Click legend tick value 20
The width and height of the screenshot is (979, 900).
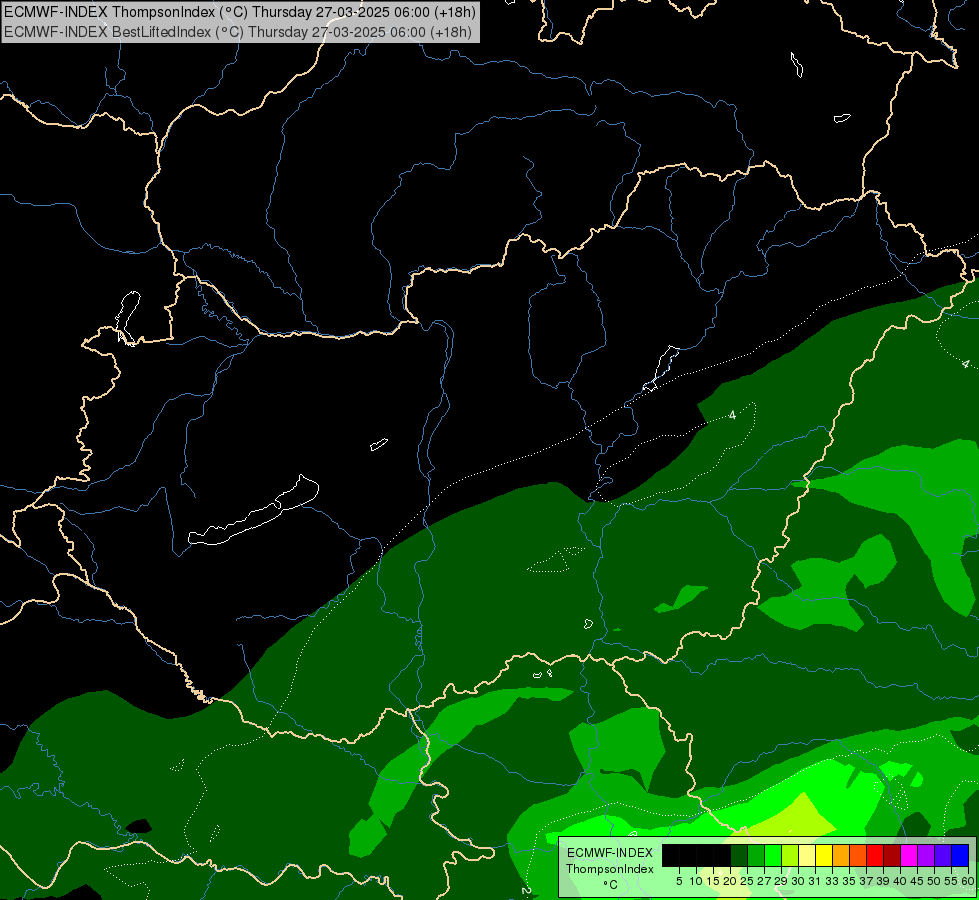point(730,881)
